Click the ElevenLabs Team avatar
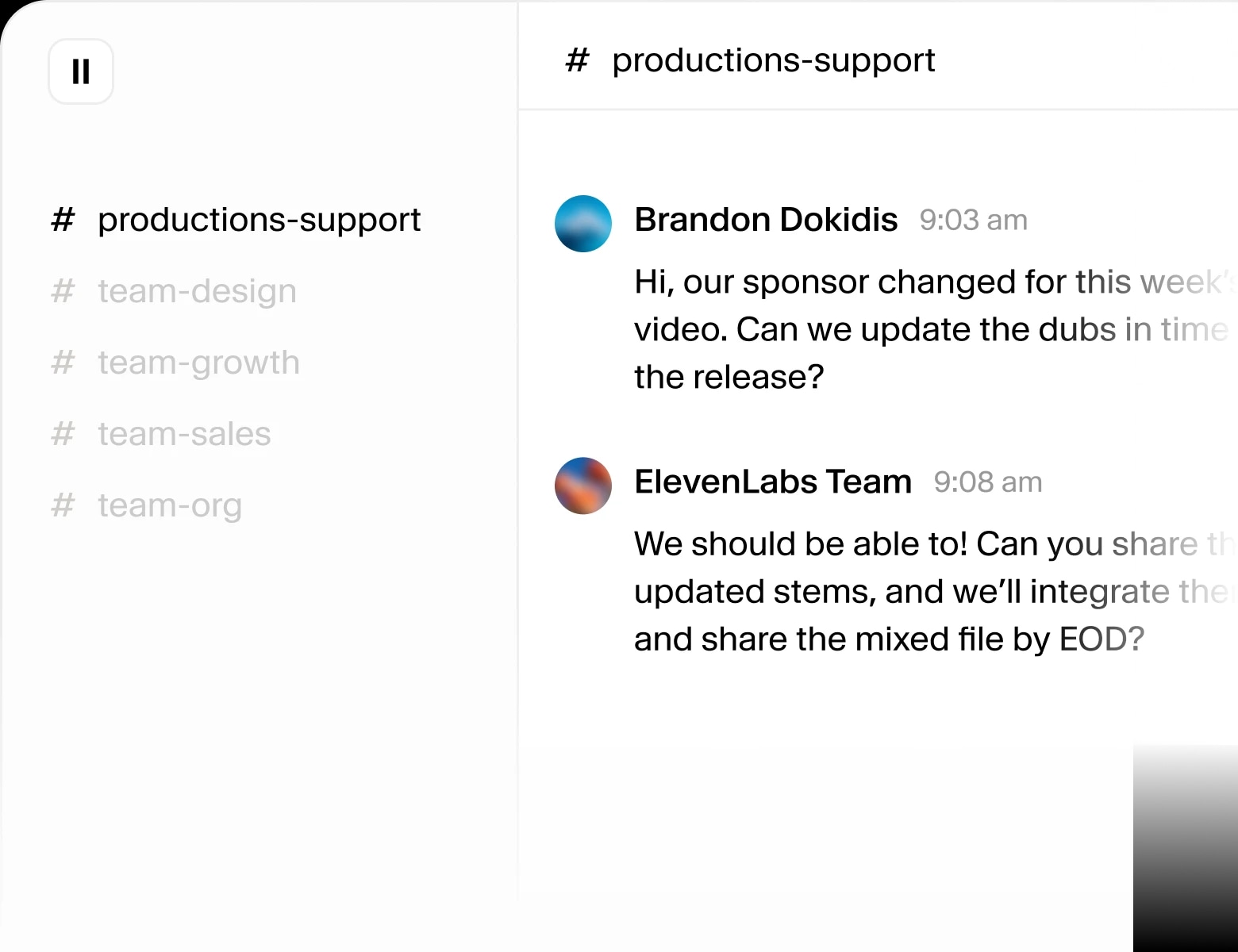The image size is (1238, 952). [583, 486]
